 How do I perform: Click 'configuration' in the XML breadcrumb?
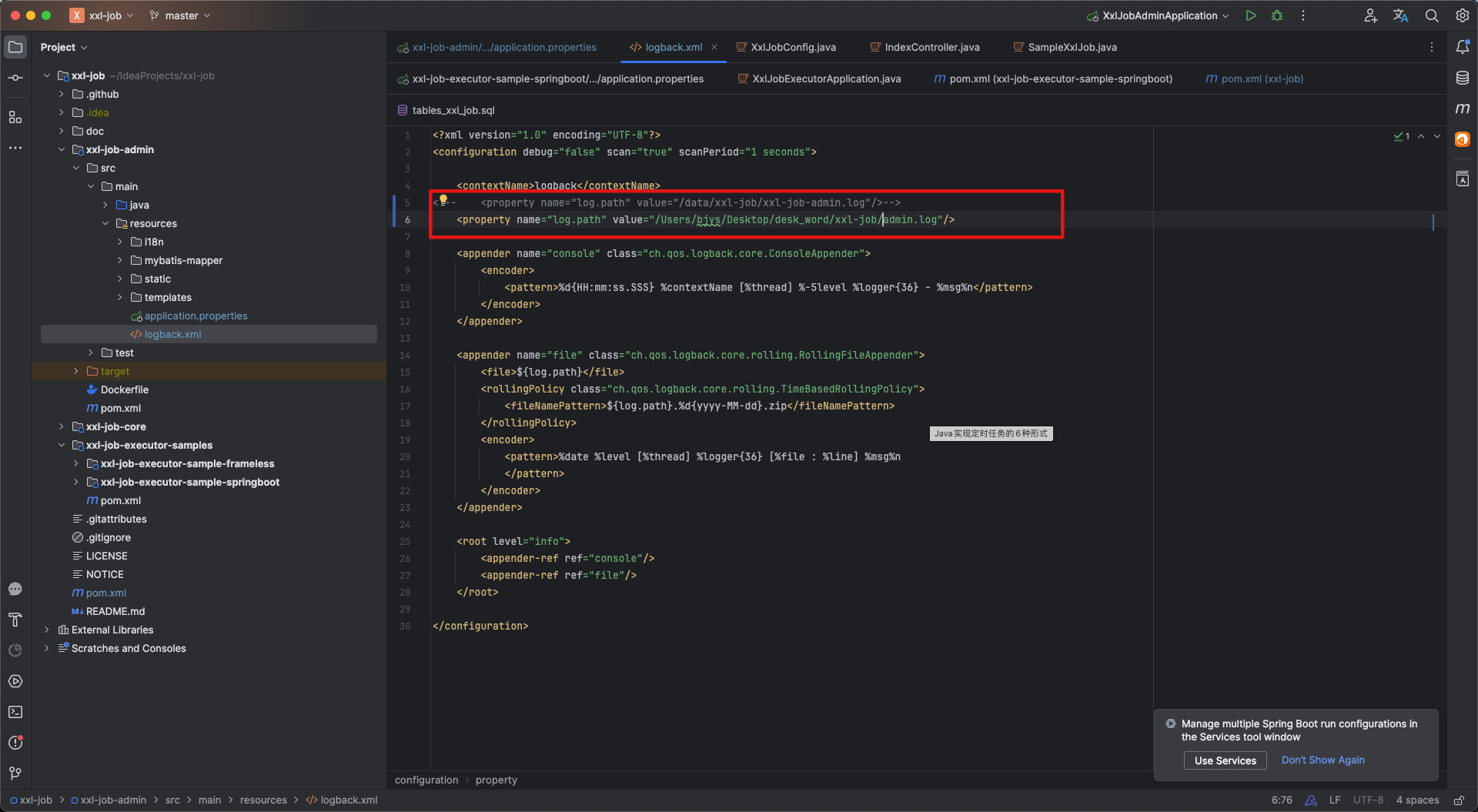coord(426,780)
